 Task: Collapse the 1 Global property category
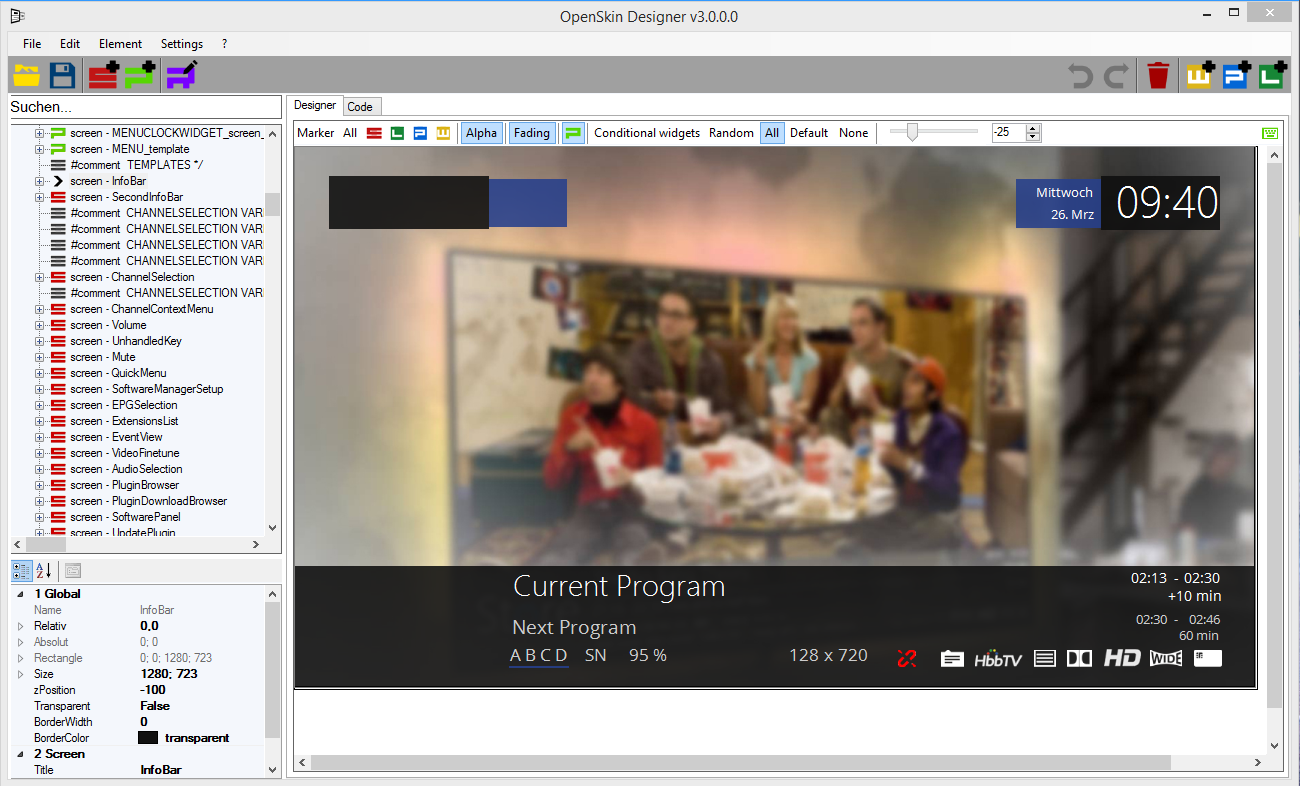[x=20, y=594]
